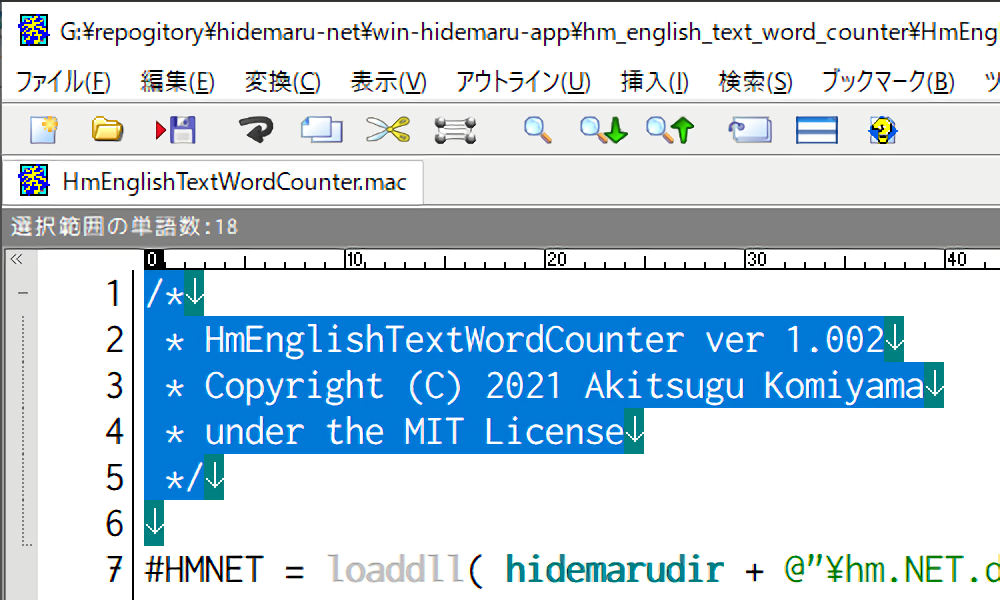
Task: Click line number 6 in the gutter
Action: [x=114, y=523]
